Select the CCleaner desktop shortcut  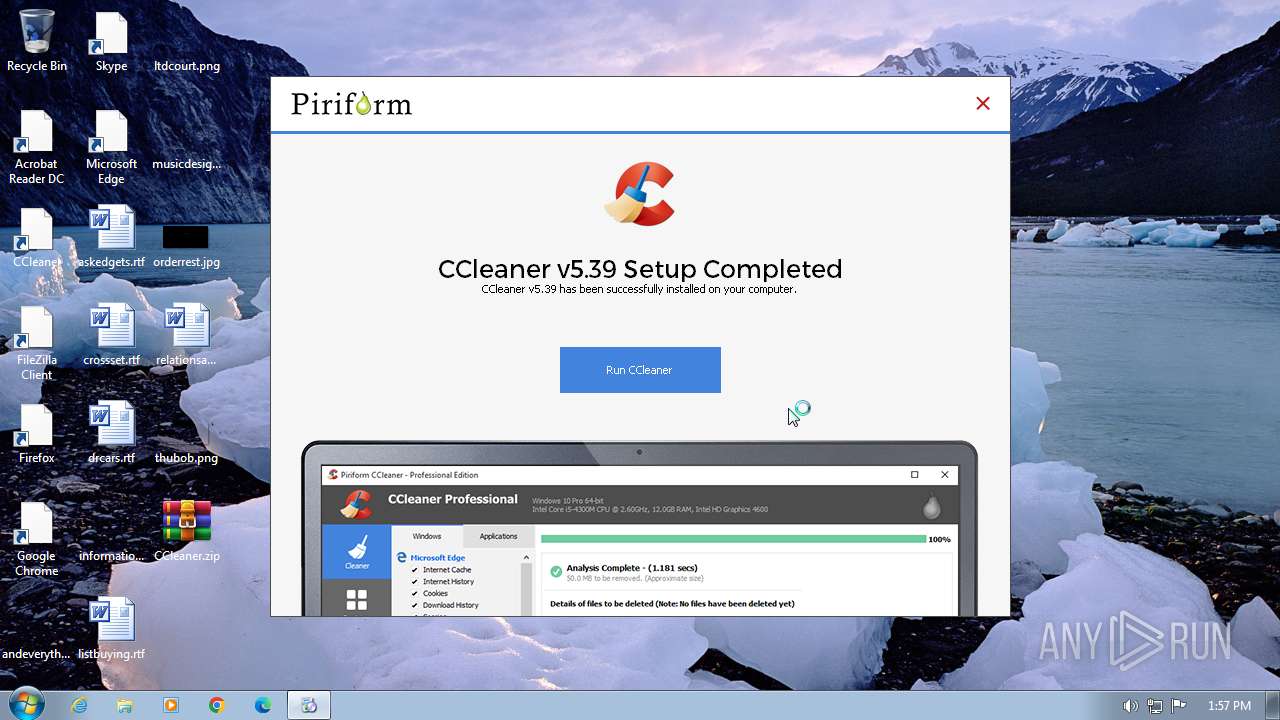(x=37, y=238)
